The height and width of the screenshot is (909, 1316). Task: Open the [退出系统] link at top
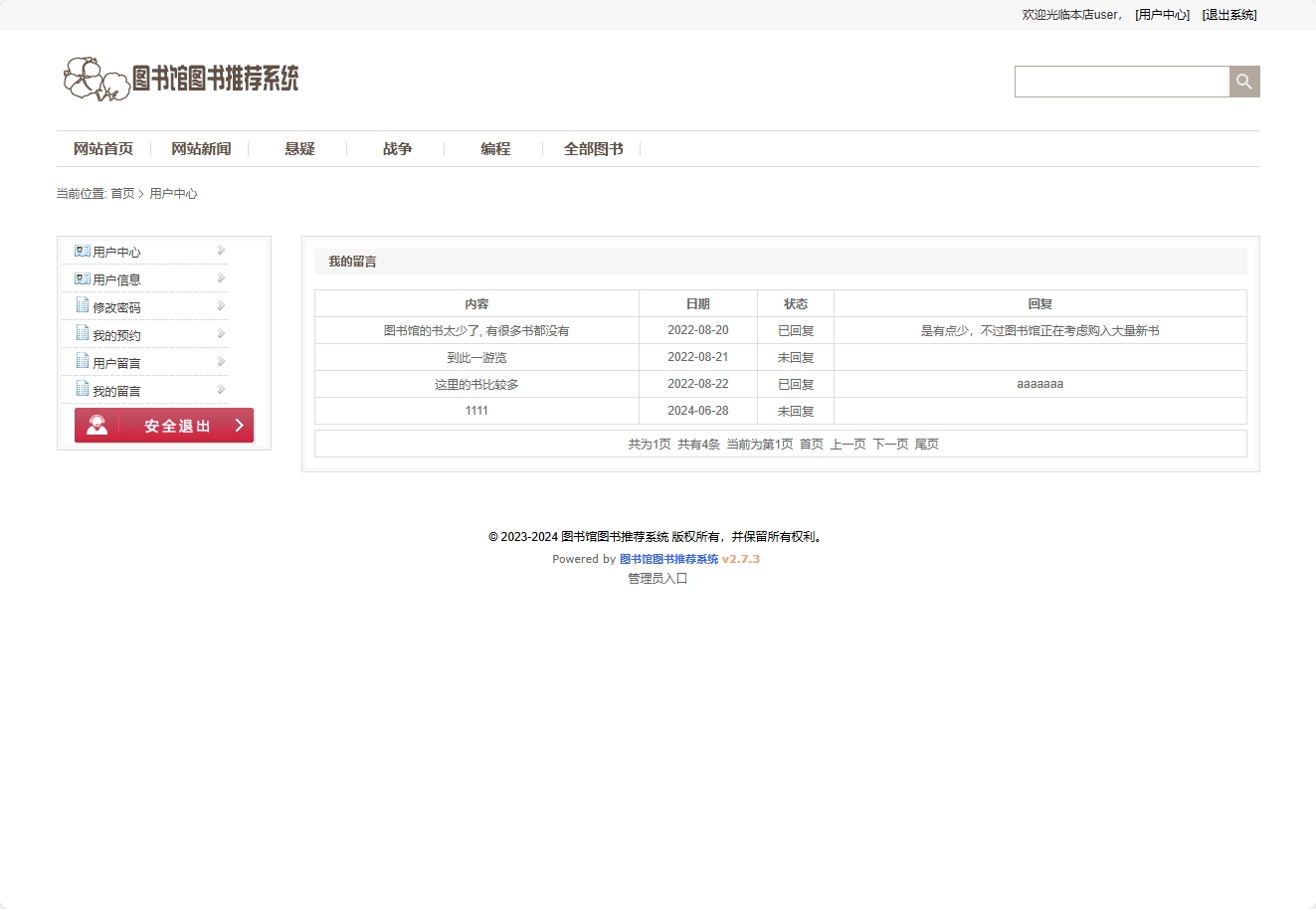(1229, 15)
